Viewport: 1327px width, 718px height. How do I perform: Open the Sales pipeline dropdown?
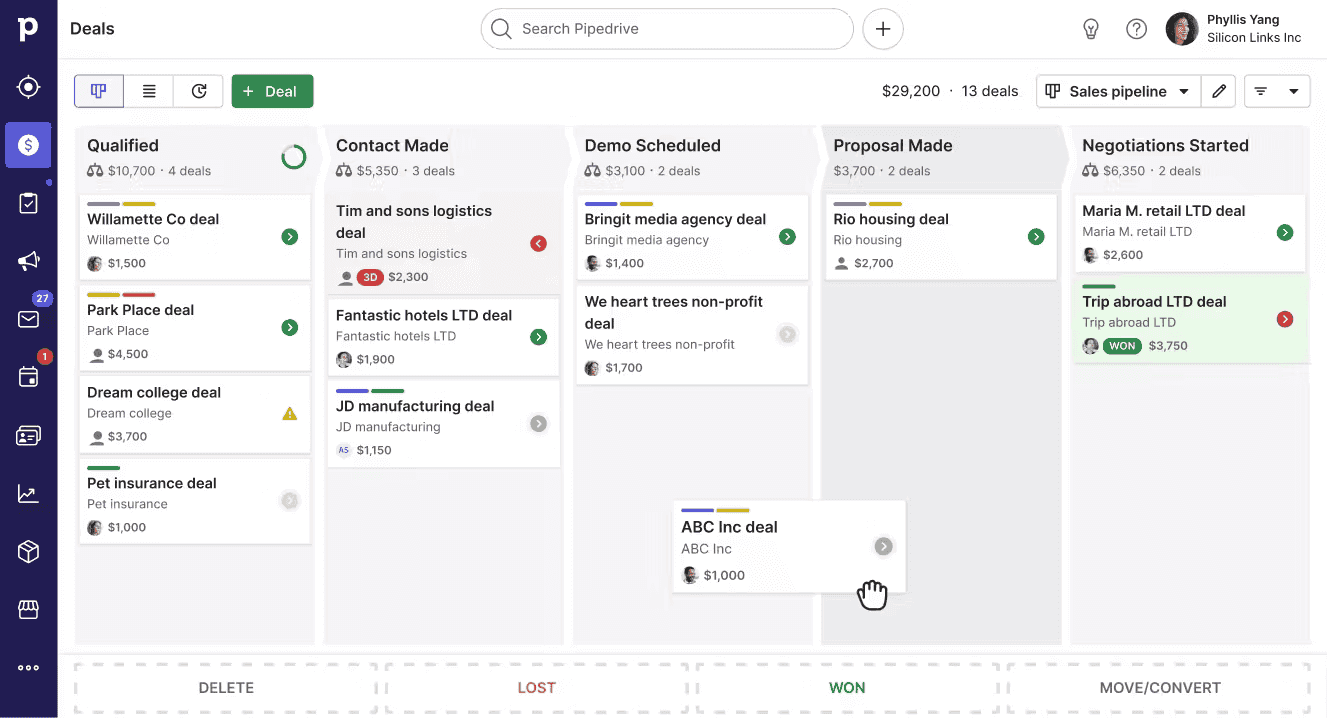point(1117,91)
